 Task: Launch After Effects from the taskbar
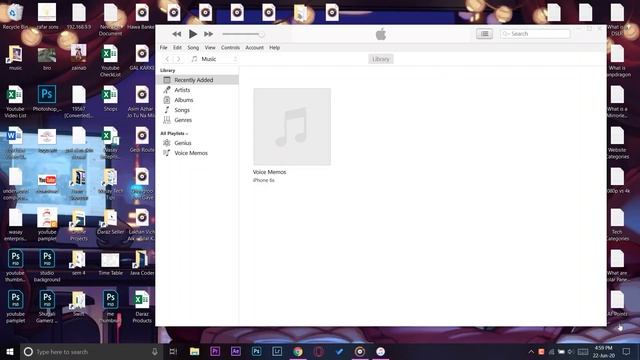[x=236, y=351]
